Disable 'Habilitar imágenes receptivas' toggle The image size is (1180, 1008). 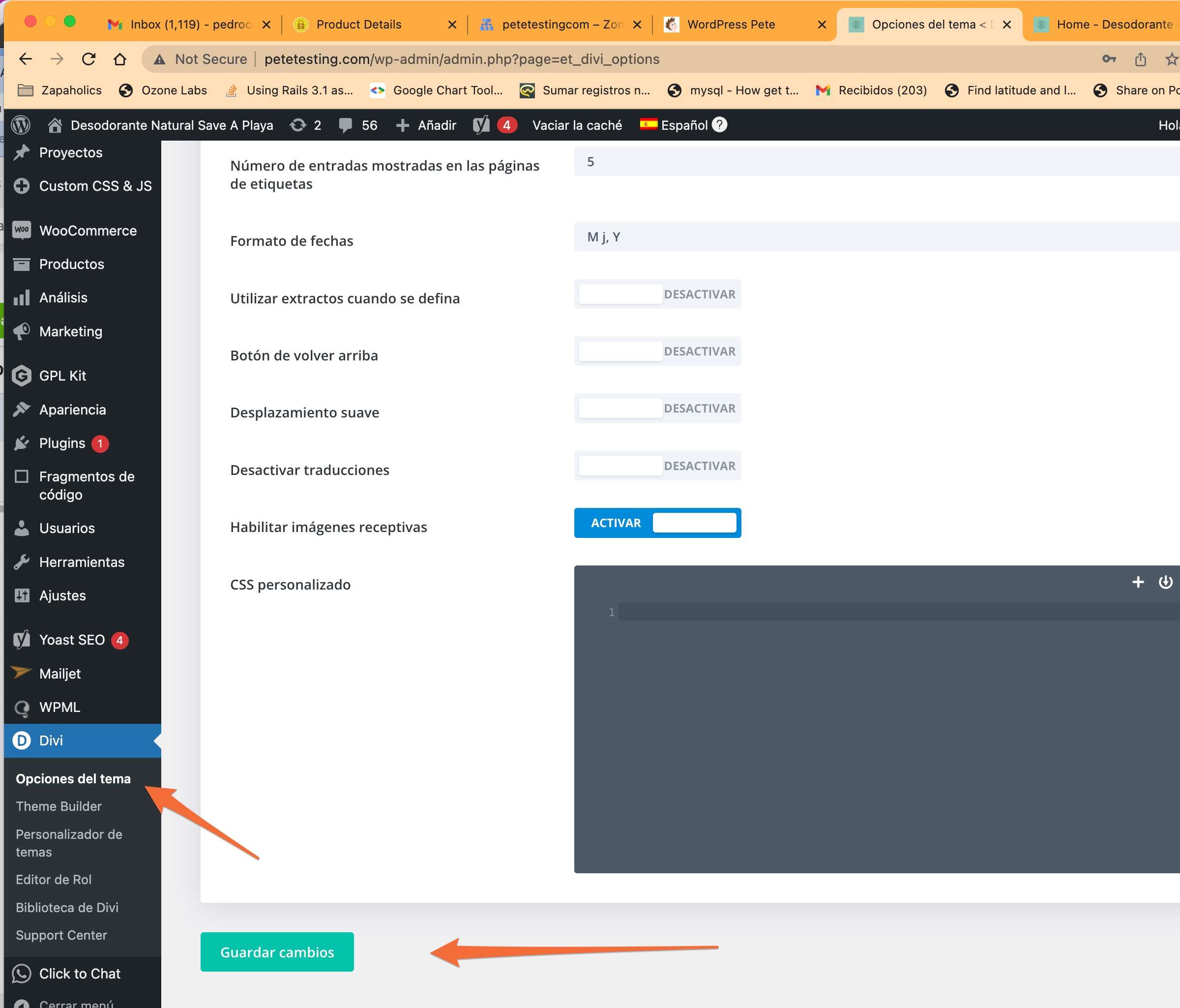657,523
